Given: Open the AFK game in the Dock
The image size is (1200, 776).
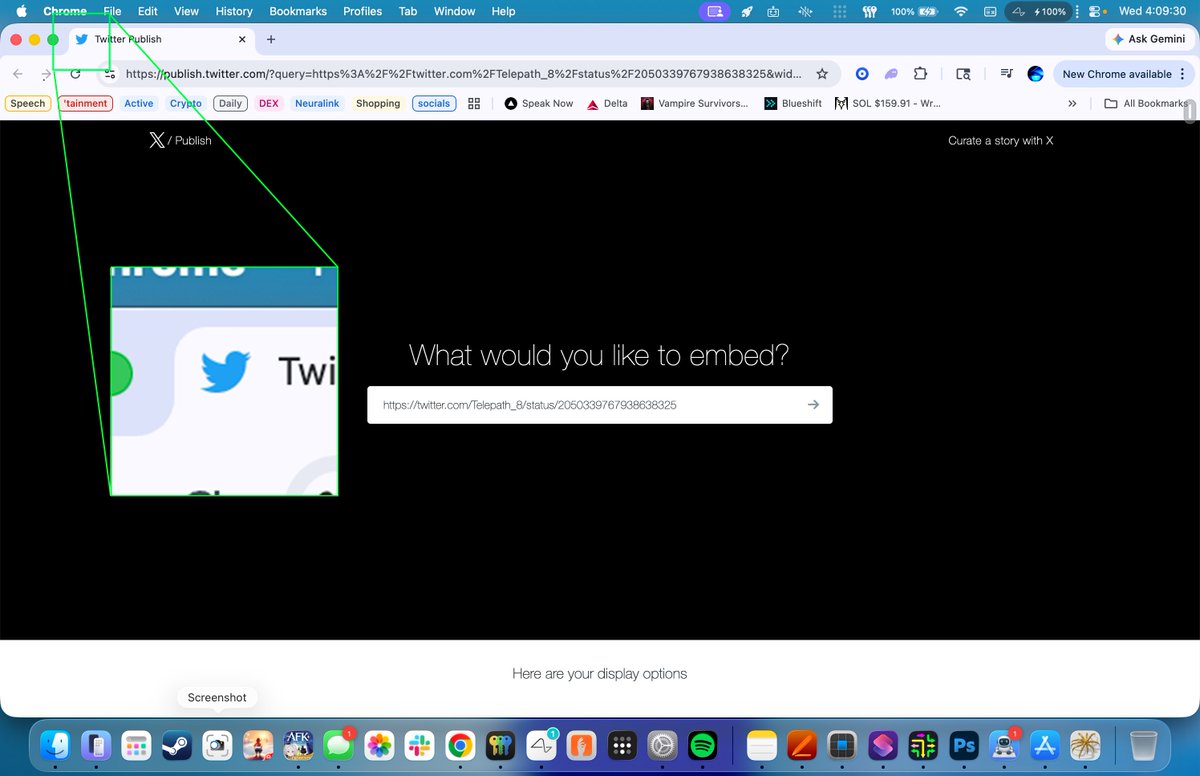Looking at the screenshot, I should (x=298, y=745).
